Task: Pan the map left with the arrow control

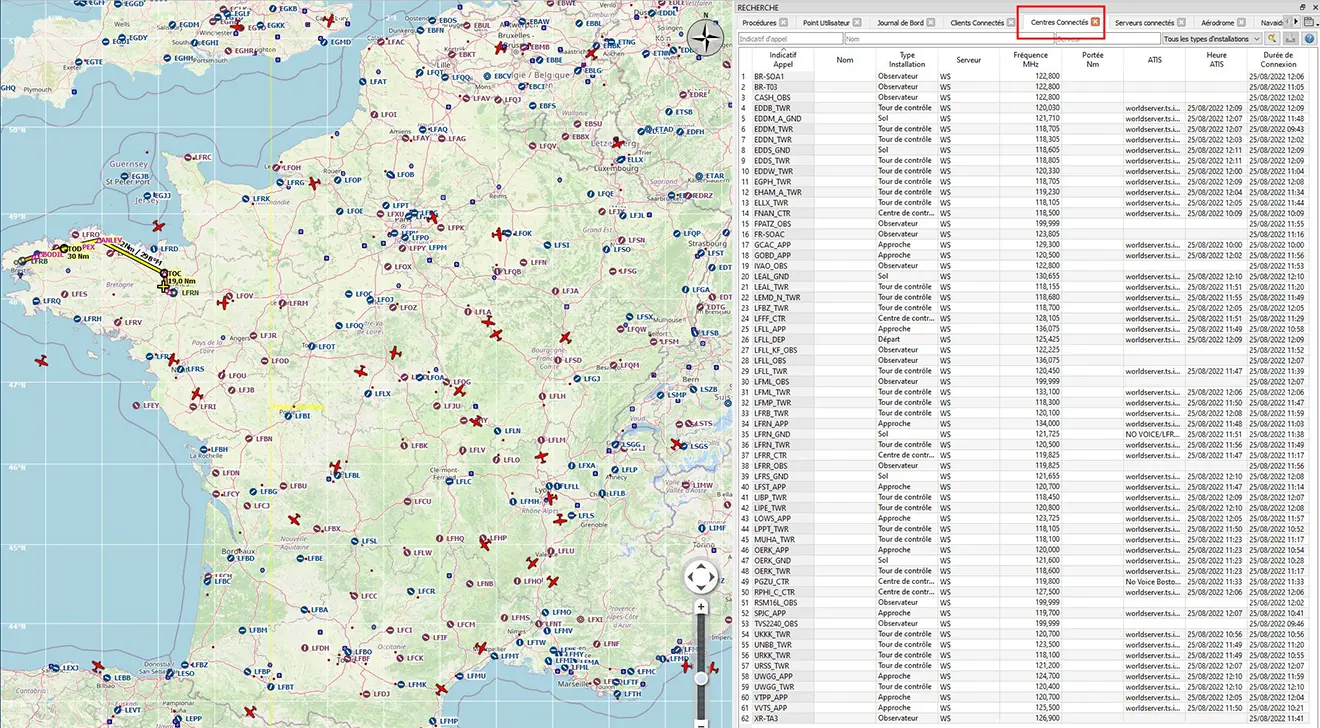Action: coord(690,578)
